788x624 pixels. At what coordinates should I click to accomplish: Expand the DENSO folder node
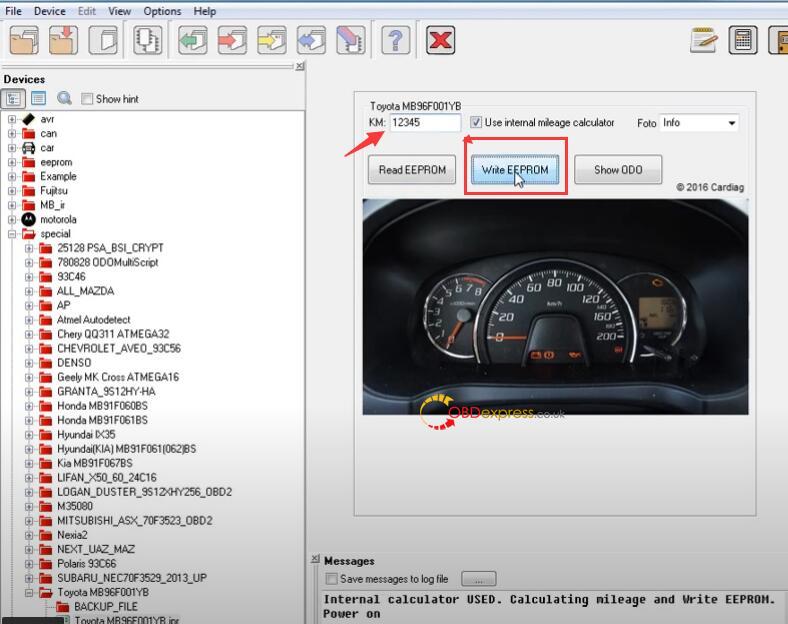pos(29,363)
